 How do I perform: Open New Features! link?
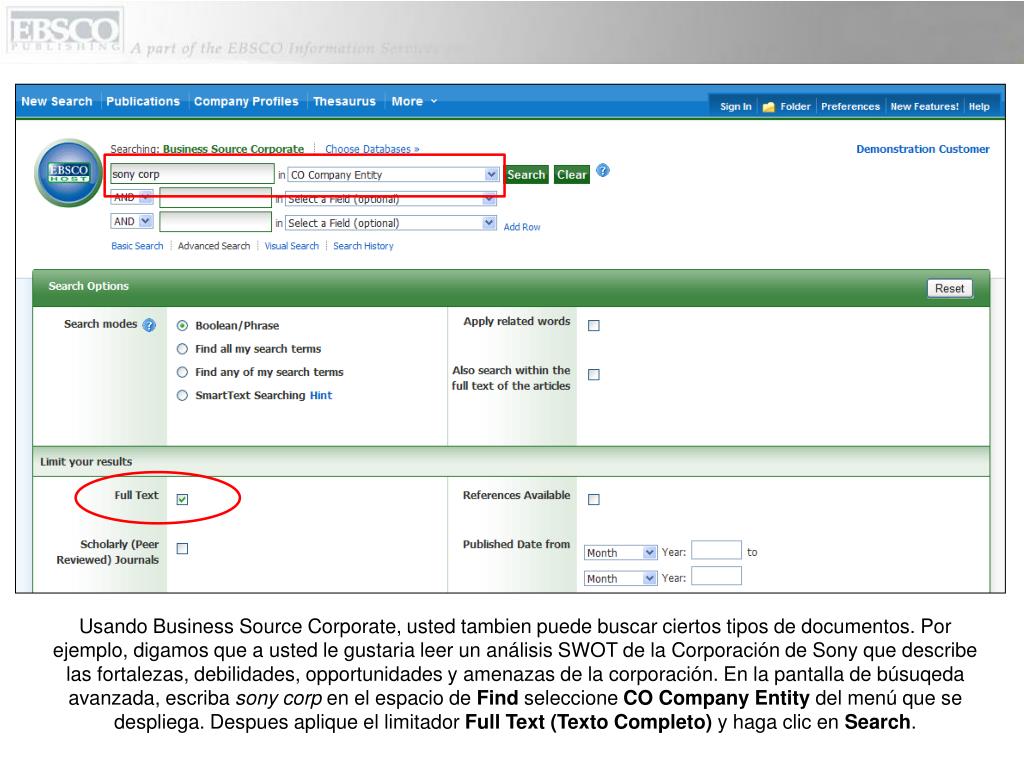[924, 106]
